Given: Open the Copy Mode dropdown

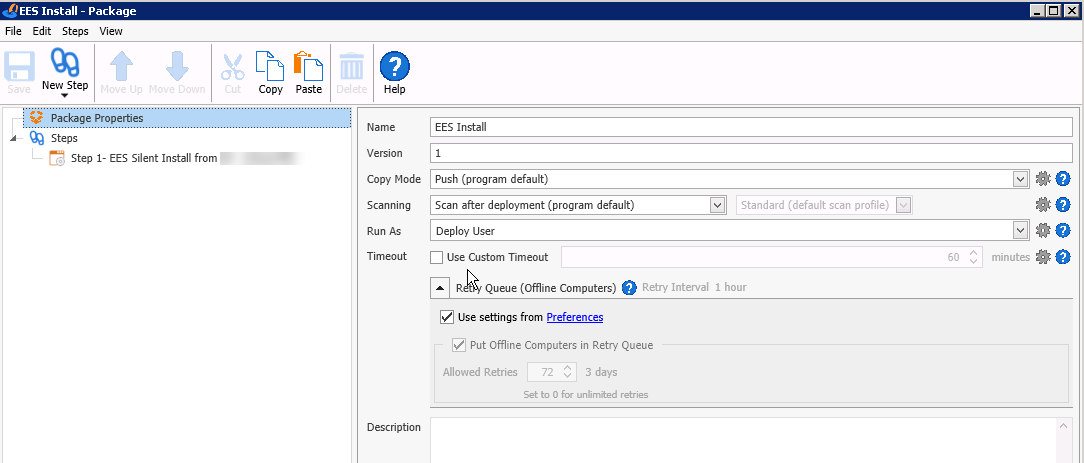Looking at the screenshot, I should click(x=1020, y=179).
